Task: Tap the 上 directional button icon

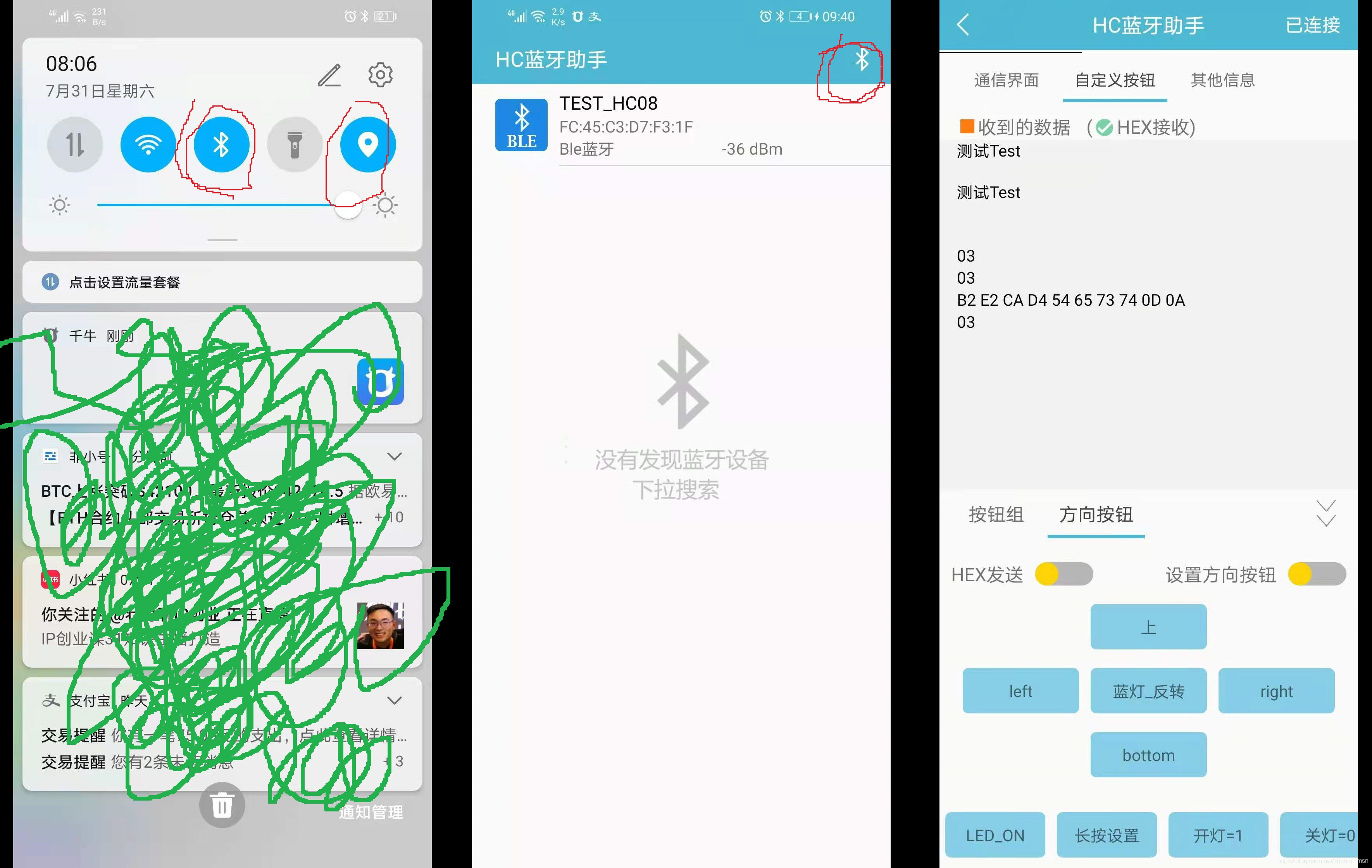Action: (1148, 626)
